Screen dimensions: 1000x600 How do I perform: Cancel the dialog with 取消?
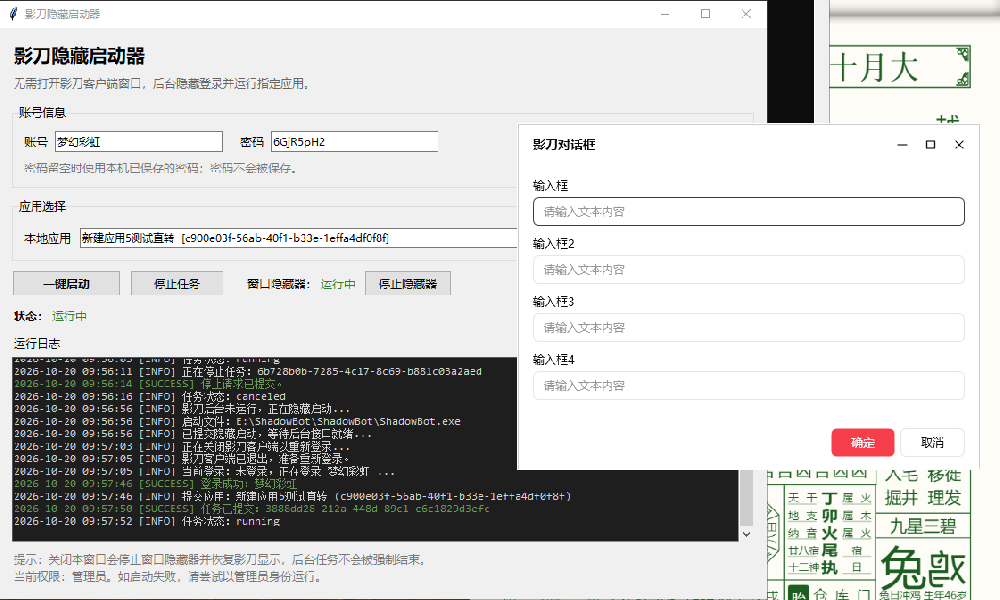(932, 443)
